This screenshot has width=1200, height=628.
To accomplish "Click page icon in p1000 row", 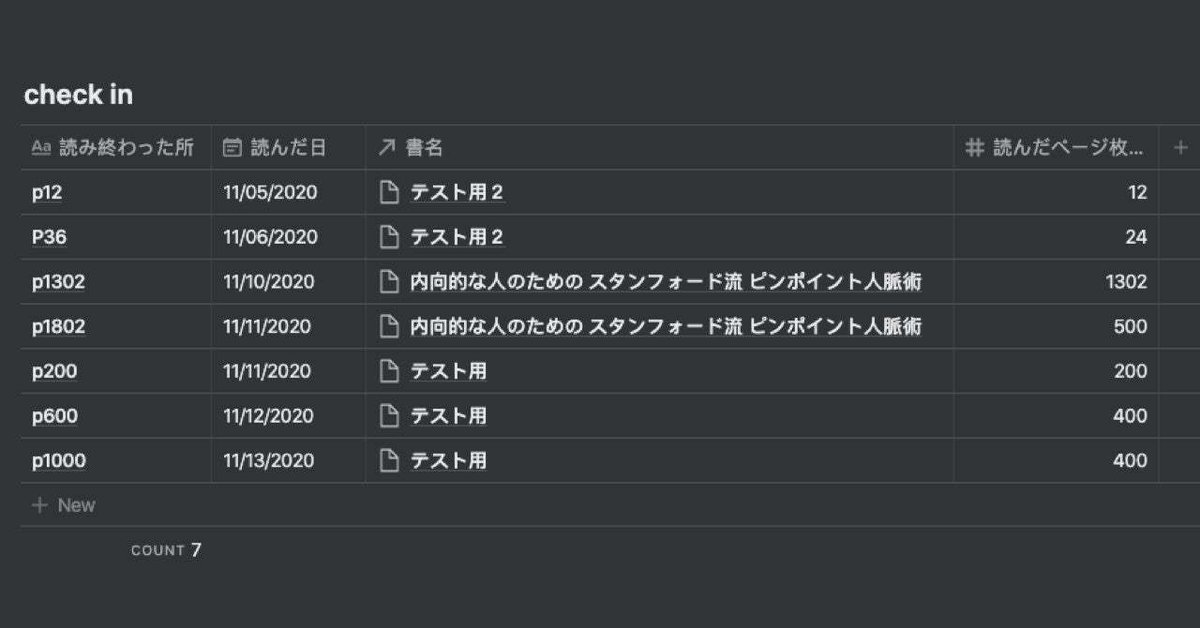I will (x=389, y=461).
